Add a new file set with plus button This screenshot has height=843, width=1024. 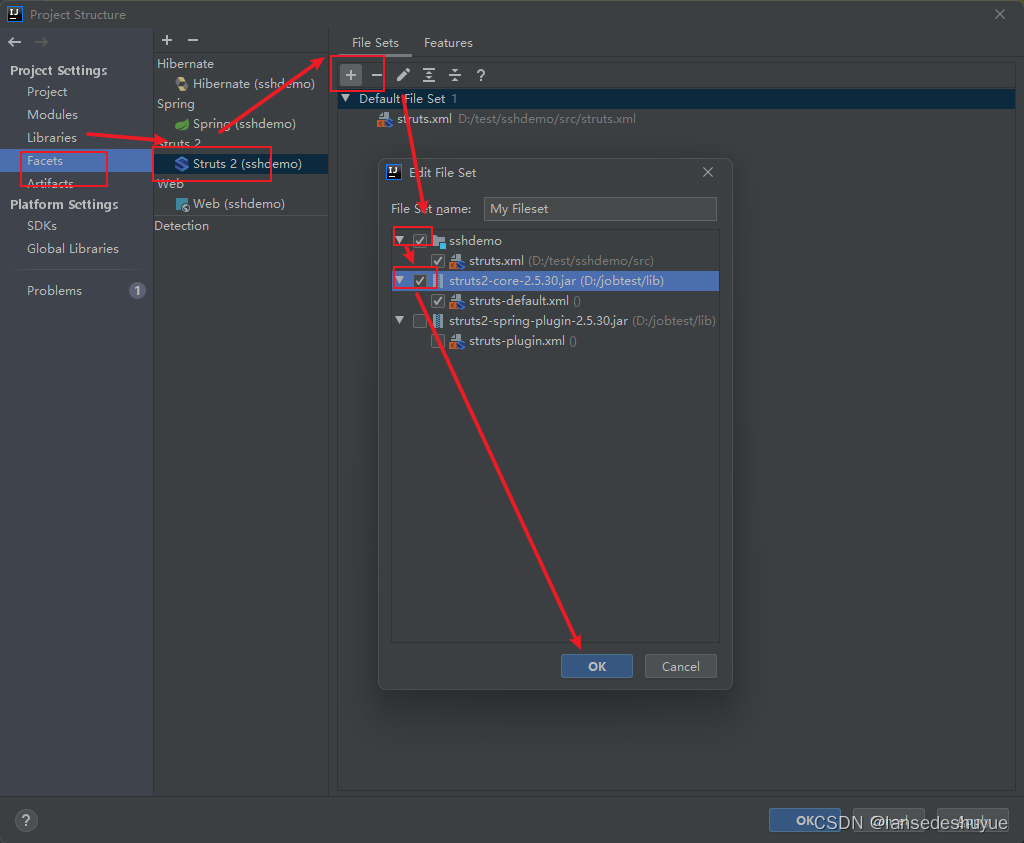tap(351, 75)
